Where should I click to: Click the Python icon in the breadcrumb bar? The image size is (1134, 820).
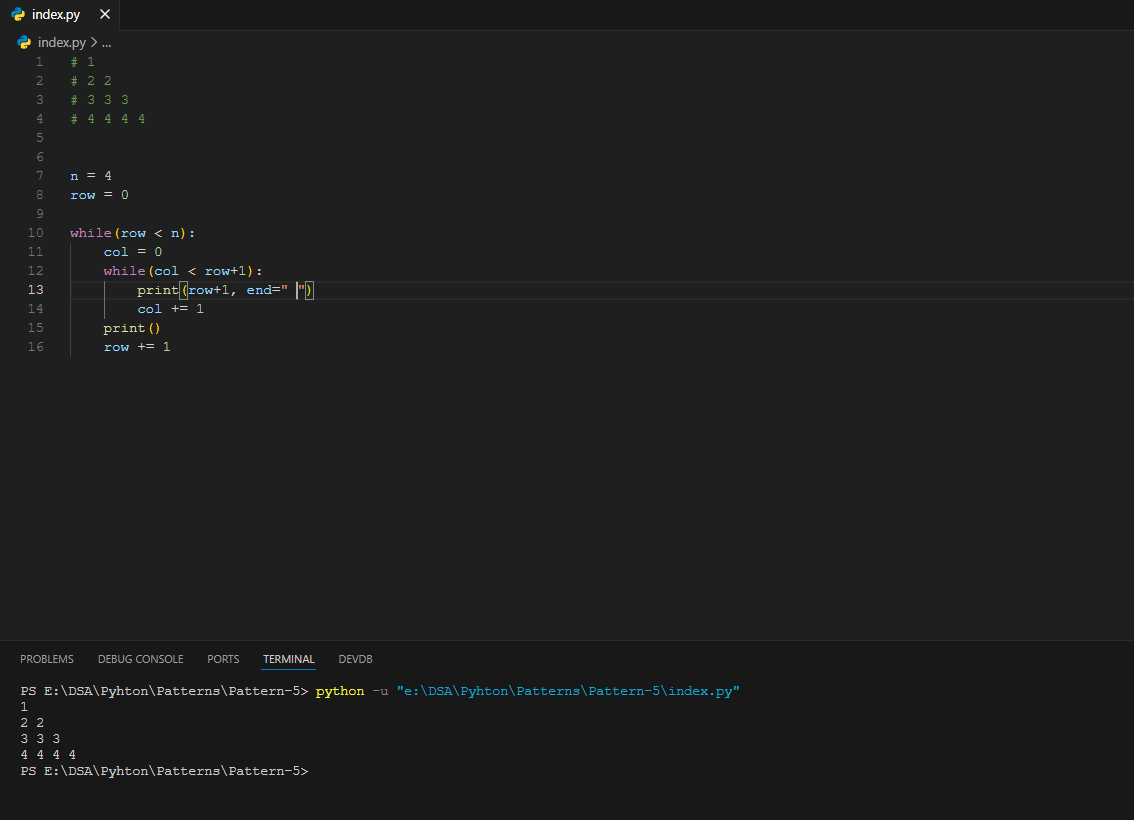24,43
